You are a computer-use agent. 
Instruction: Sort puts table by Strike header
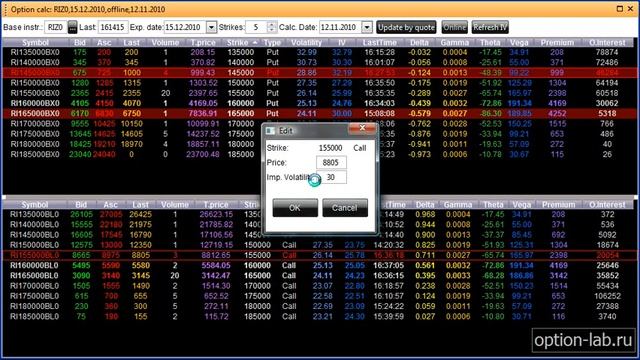point(242,42)
